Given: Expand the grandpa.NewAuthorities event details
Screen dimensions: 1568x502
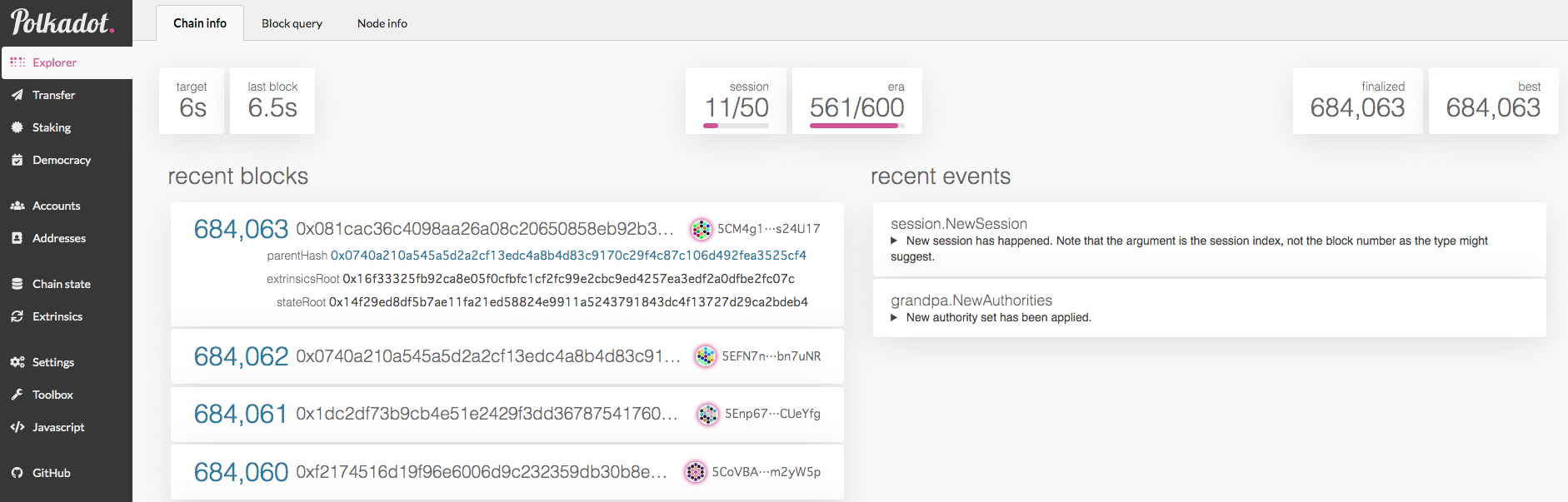Looking at the screenshot, I should (895, 317).
